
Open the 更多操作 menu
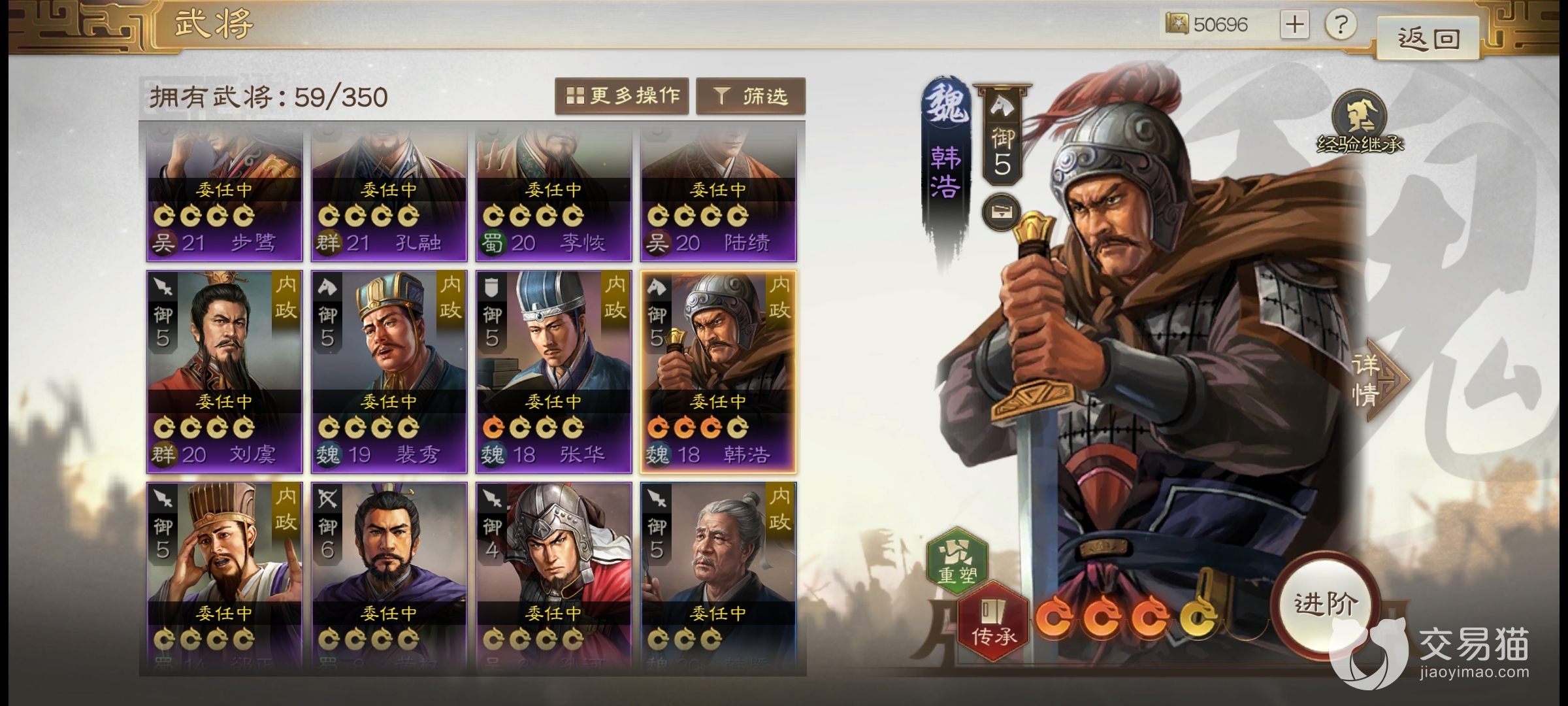[x=621, y=96]
